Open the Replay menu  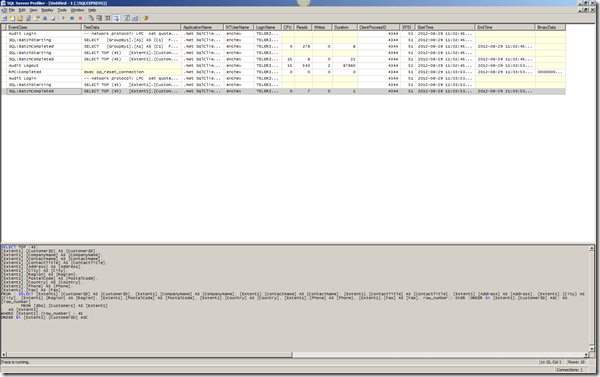(x=47, y=10)
